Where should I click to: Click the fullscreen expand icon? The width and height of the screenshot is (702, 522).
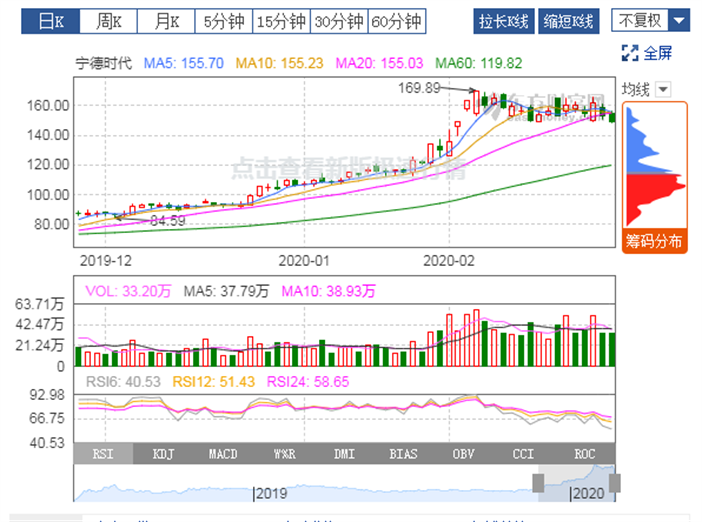click(x=630, y=53)
